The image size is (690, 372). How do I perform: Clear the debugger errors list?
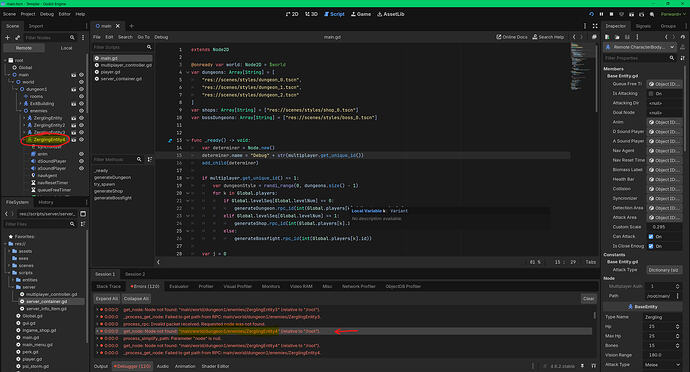tap(588, 298)
